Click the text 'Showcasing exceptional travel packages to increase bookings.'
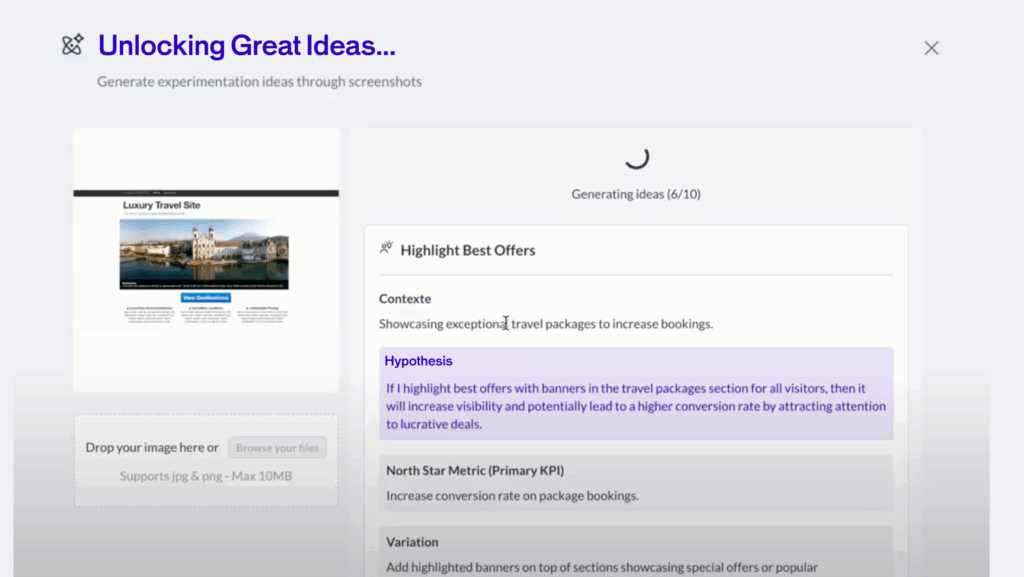1024x577 pixels. (x=546, y=324)
